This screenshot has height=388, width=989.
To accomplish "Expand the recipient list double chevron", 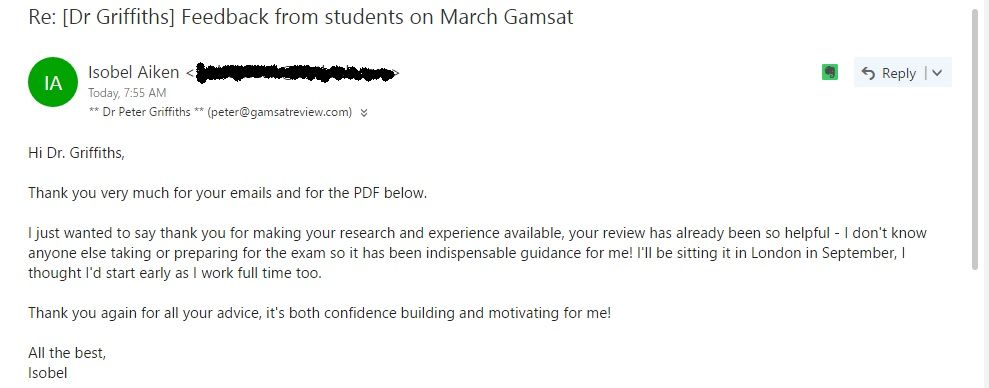I will click(363, 113).
